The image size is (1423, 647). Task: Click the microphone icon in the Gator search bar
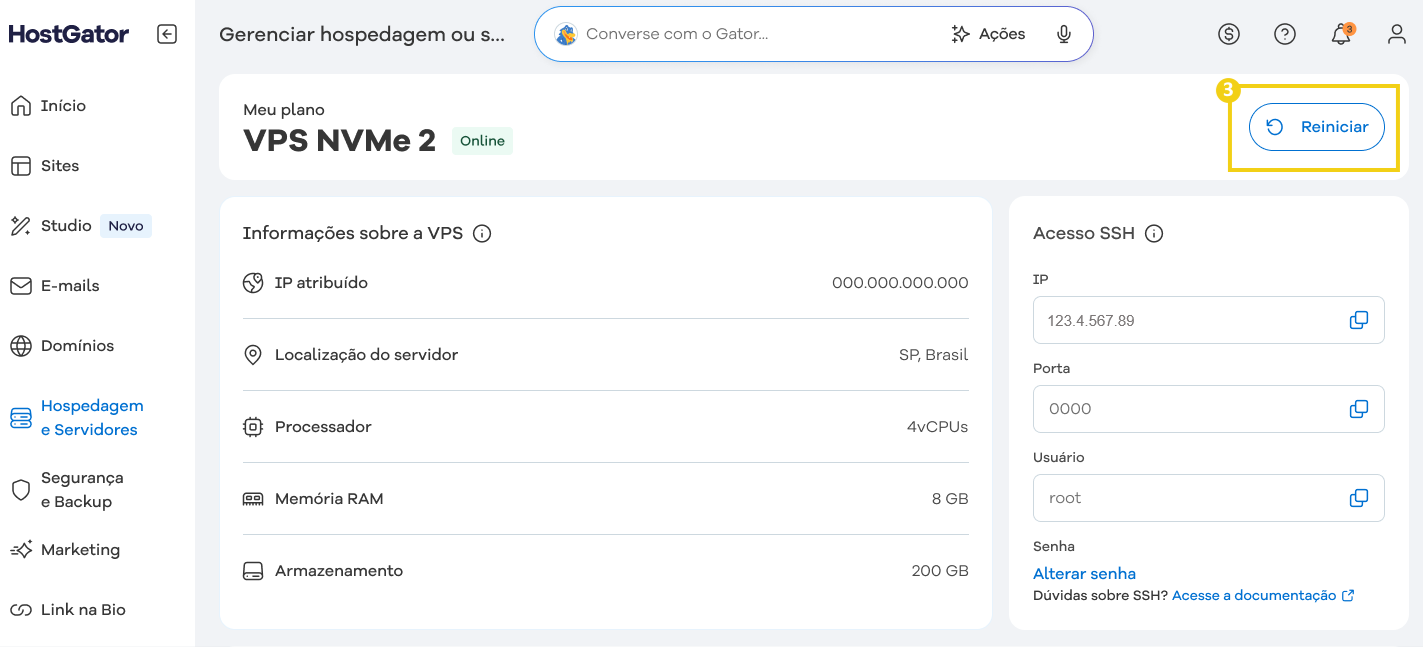pyautogui.click(x=1063, y=33)
